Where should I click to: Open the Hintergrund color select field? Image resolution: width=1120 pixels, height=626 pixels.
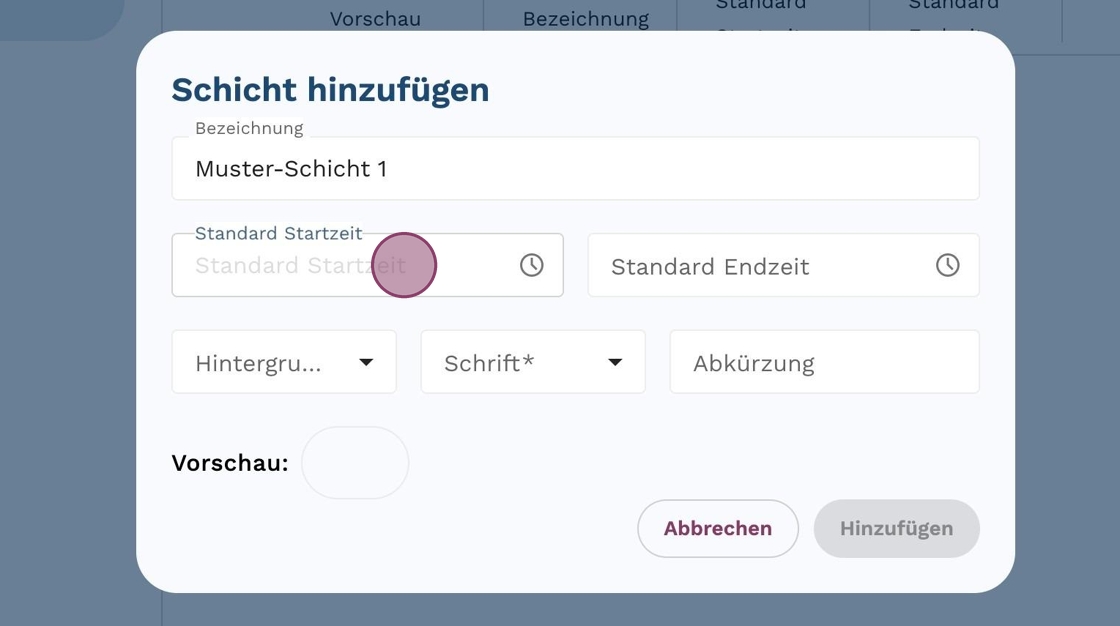pos(260,362)
